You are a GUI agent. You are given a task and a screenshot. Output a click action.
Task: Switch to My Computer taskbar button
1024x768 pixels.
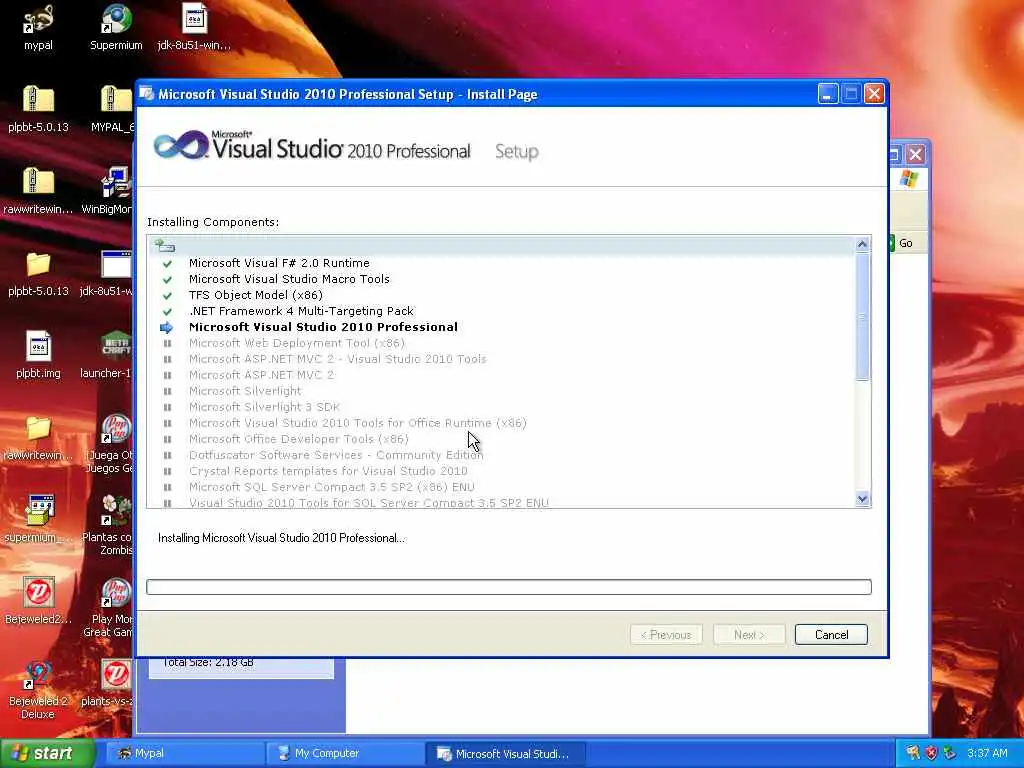345,753
